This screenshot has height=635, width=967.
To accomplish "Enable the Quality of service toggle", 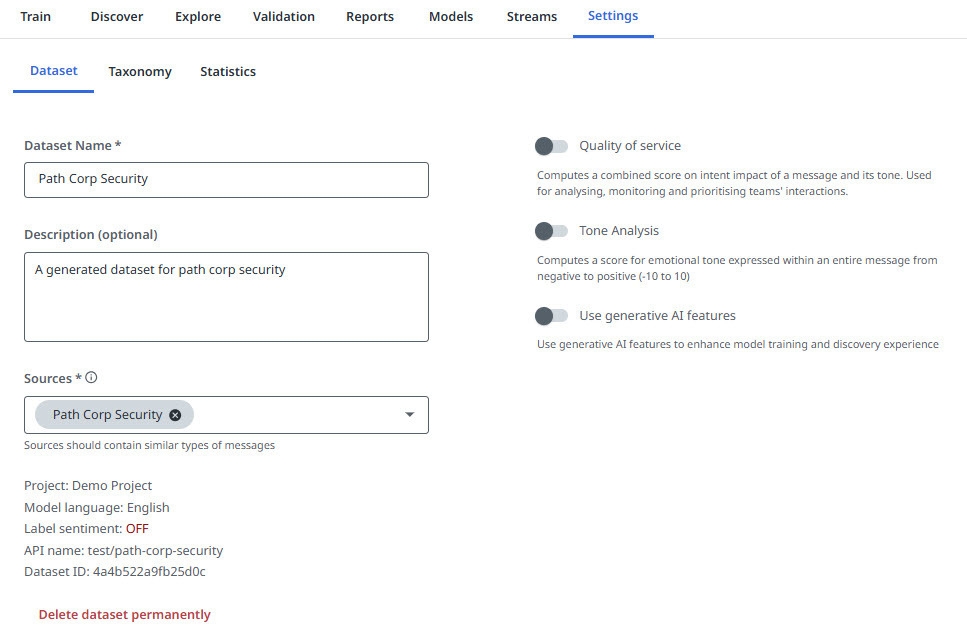I will click(551, 146).
